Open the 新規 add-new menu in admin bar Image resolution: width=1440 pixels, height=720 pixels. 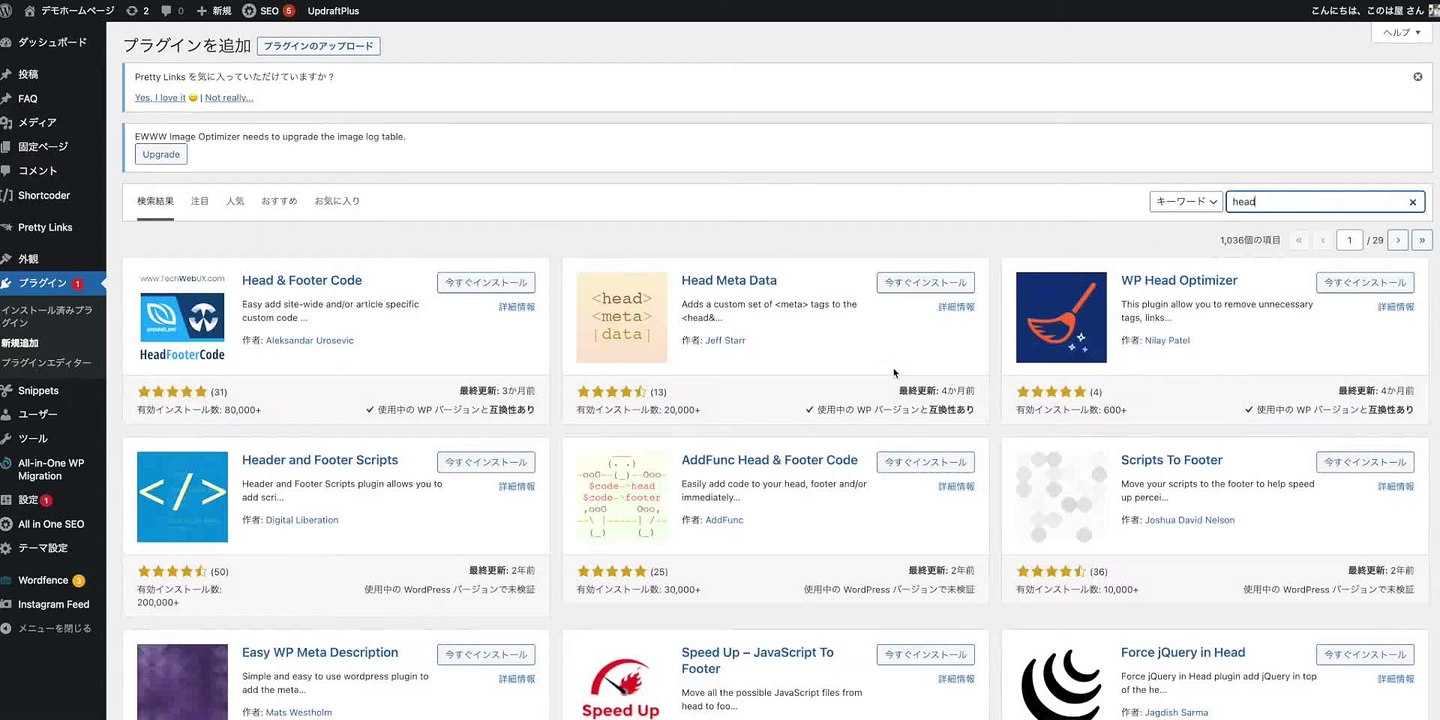(213, 11)
